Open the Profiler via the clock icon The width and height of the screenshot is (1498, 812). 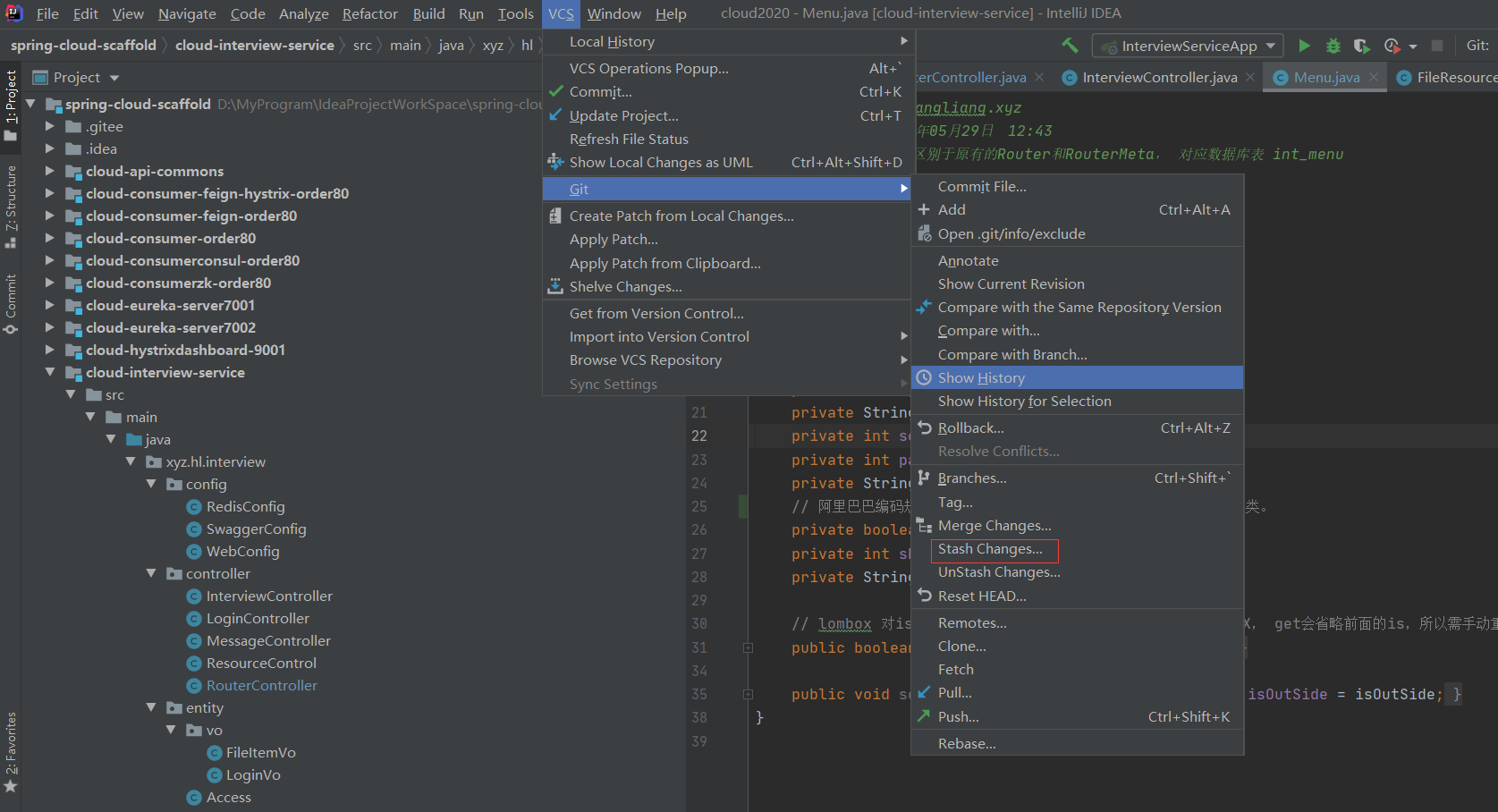[x=1392, y=46]
